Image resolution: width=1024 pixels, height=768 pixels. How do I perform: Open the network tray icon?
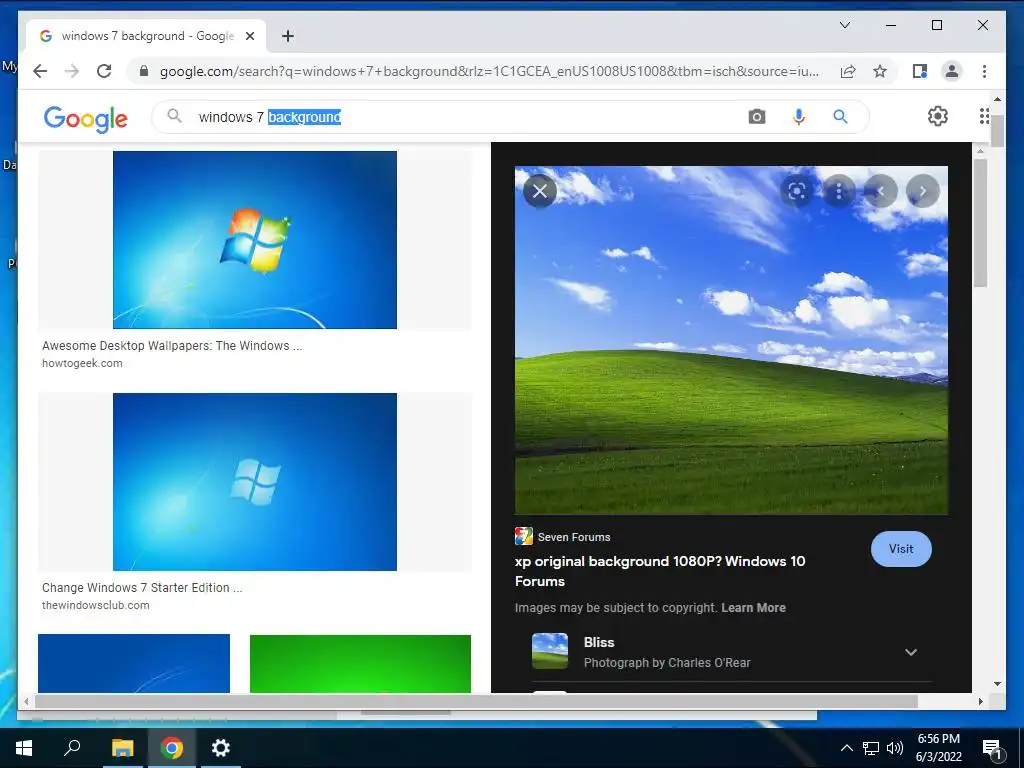(x=871, y=748)
